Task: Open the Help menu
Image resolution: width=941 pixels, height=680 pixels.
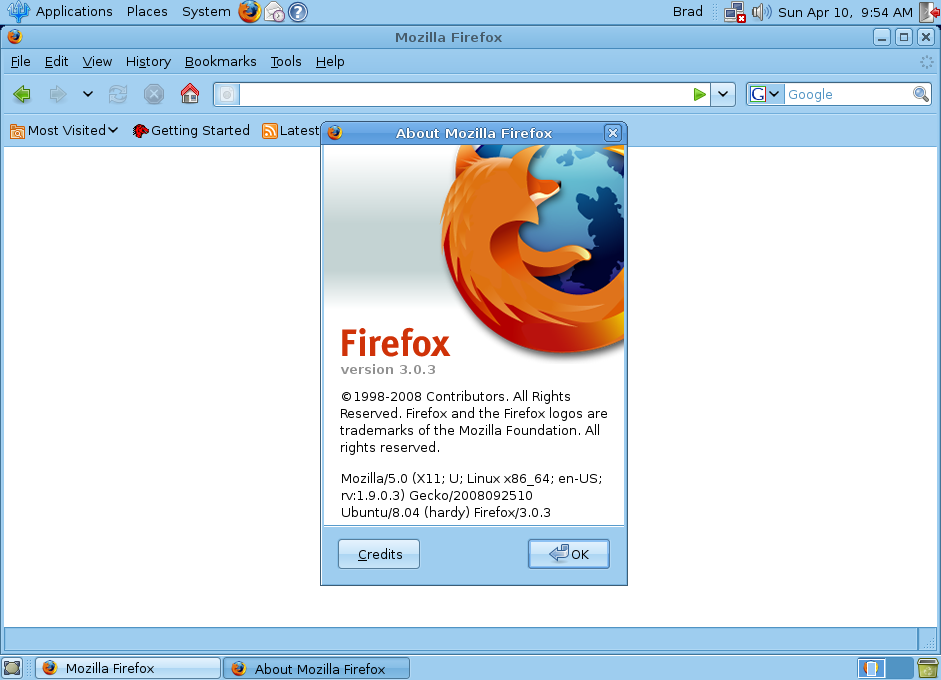Action: [x=330, y=62]
